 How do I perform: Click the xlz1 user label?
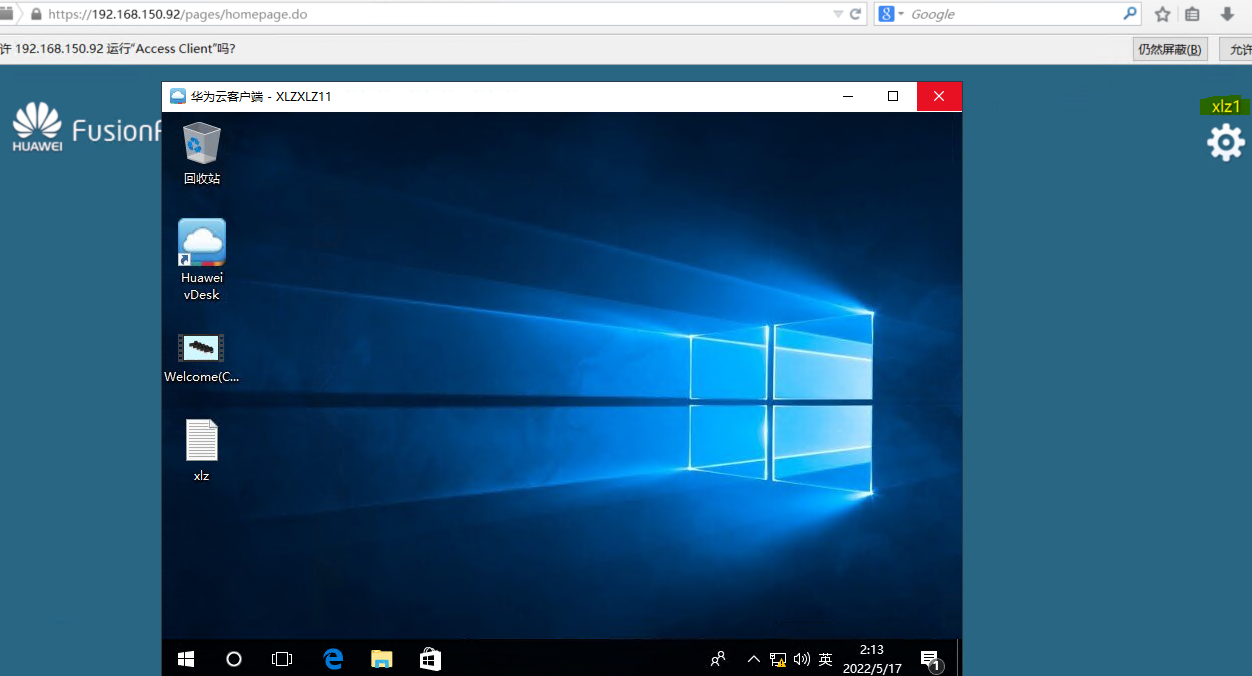[1225, 106]
